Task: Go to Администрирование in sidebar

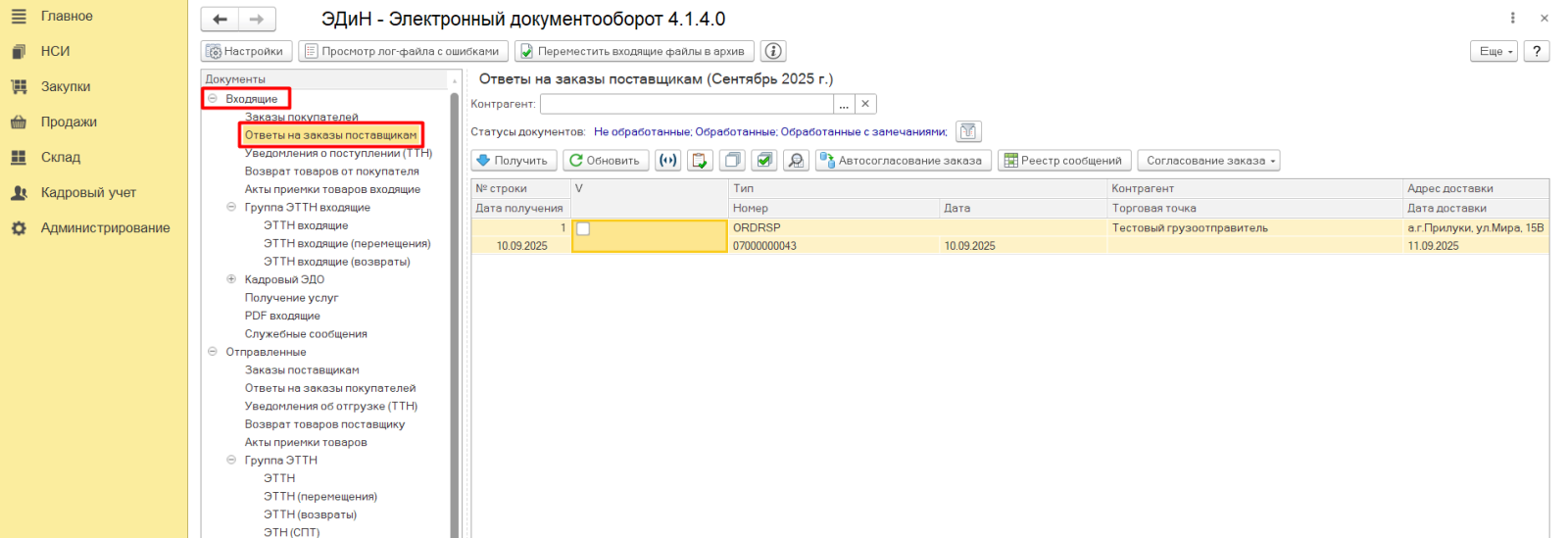Action: [x=105, y=227]
